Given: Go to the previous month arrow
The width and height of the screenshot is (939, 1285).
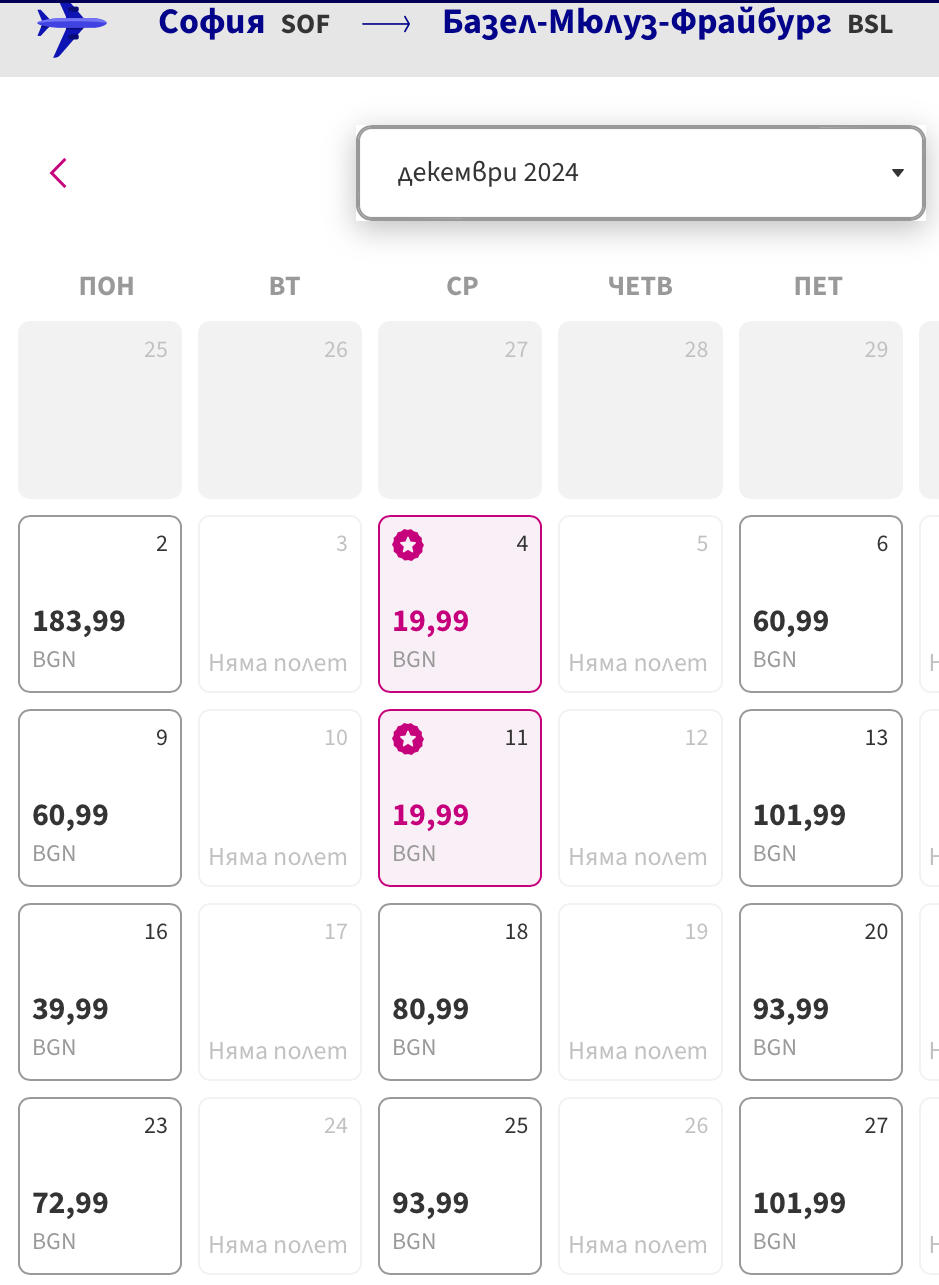Looking at the screenshot, I should click(59, 173).
